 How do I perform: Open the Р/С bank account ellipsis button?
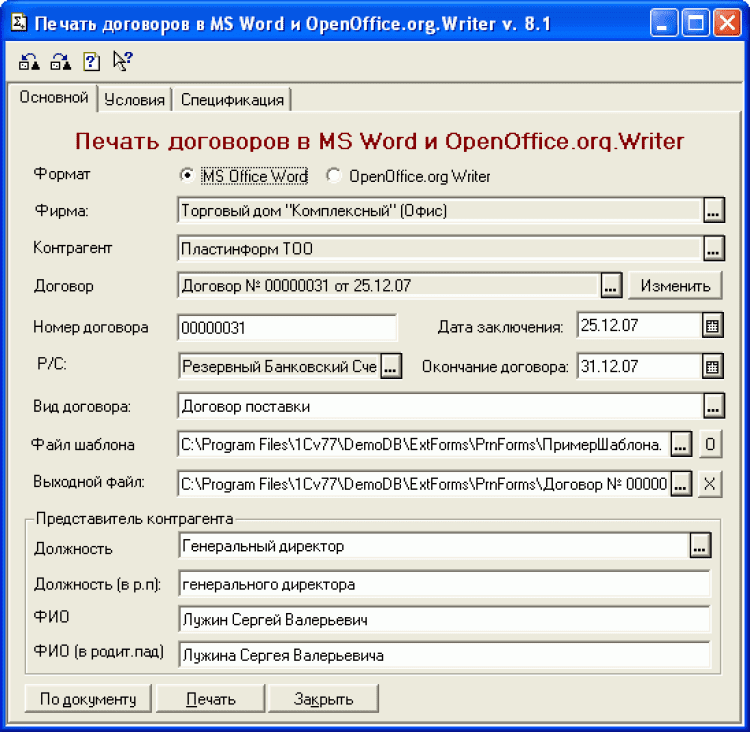click(x=391, y=366)
